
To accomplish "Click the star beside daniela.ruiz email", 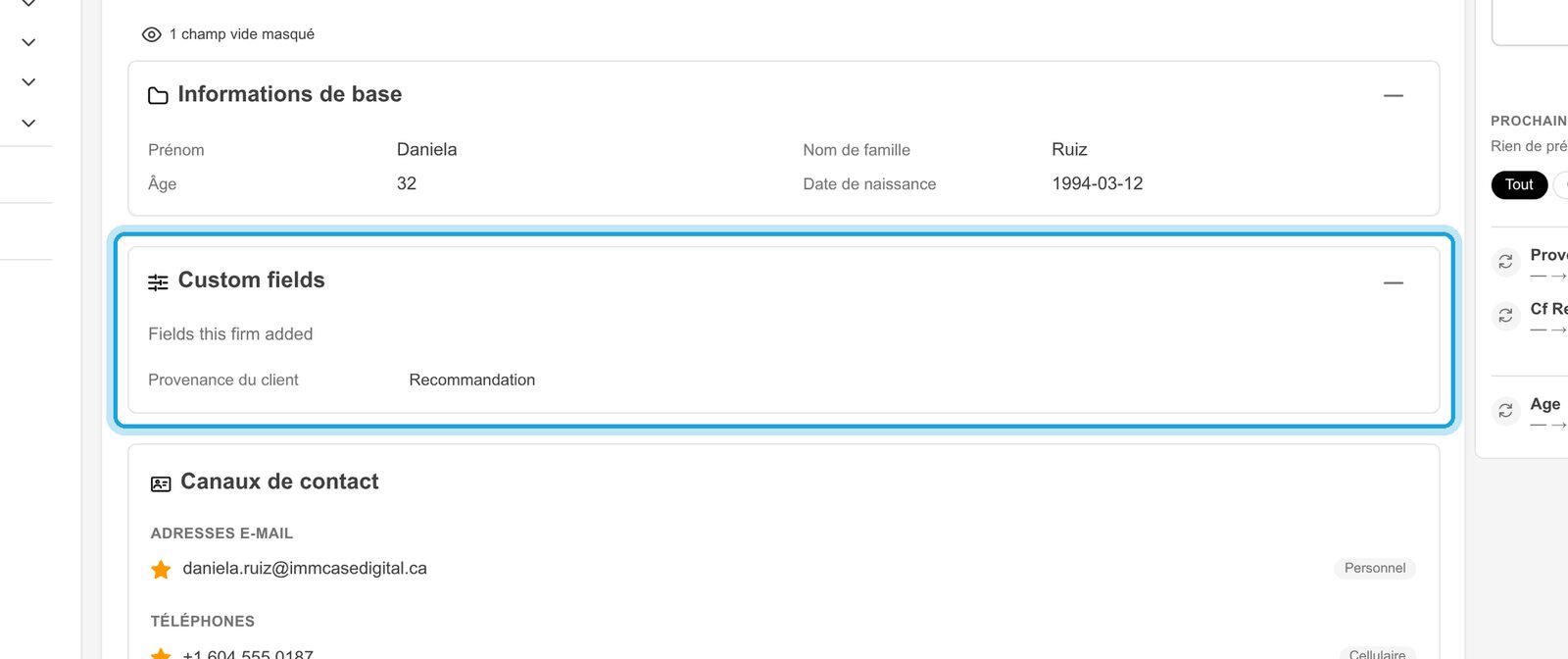I will [161, 569].
